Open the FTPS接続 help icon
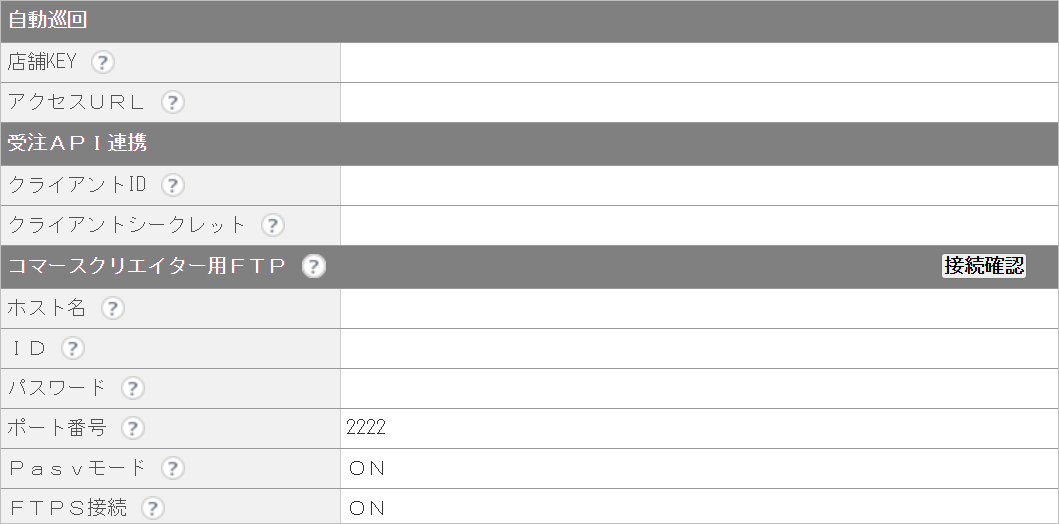 tap(153, 507)
